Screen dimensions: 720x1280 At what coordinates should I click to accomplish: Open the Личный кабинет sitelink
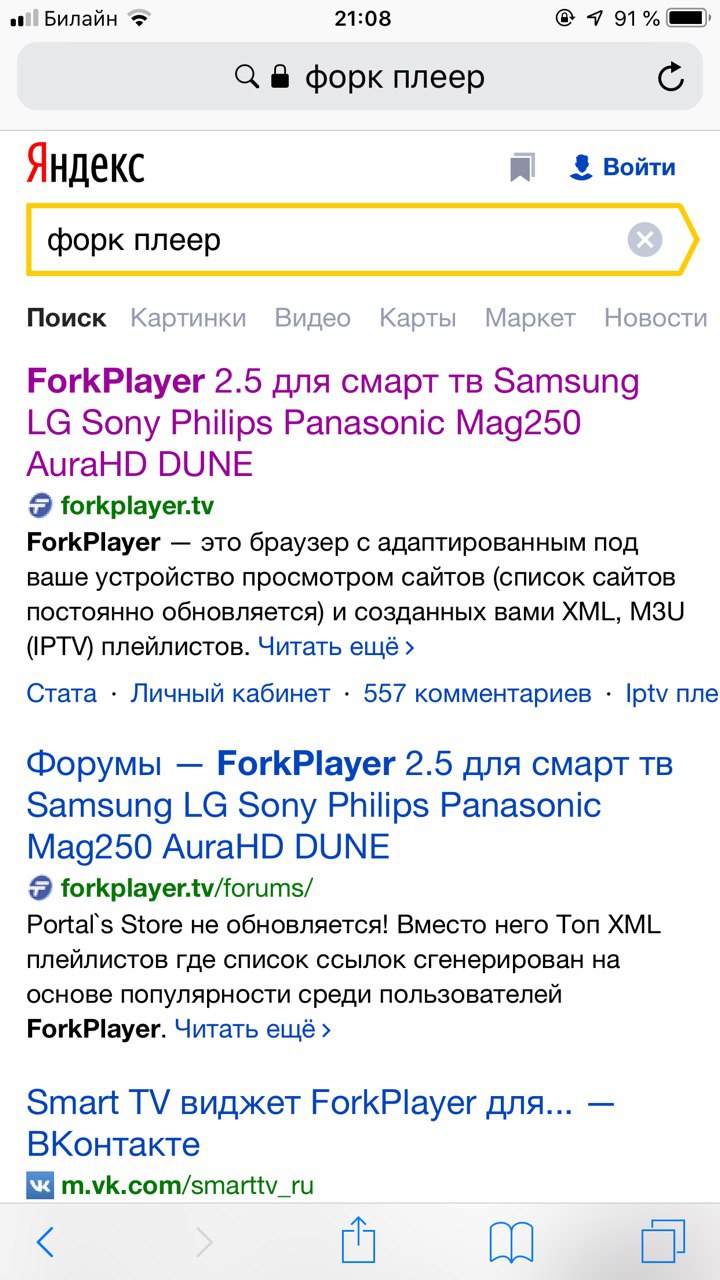point(230,693)
